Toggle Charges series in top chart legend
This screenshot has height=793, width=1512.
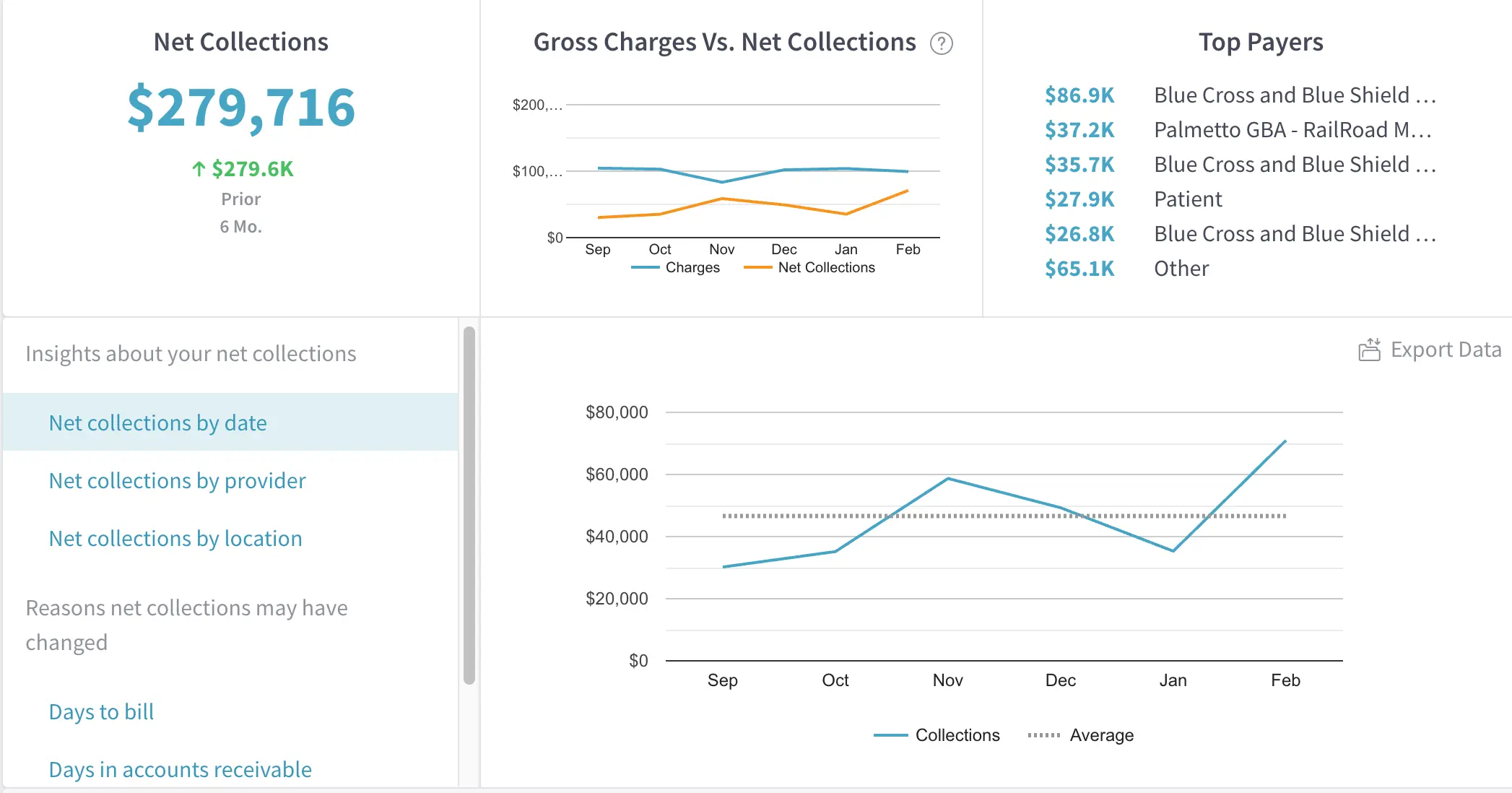point(691,267)
